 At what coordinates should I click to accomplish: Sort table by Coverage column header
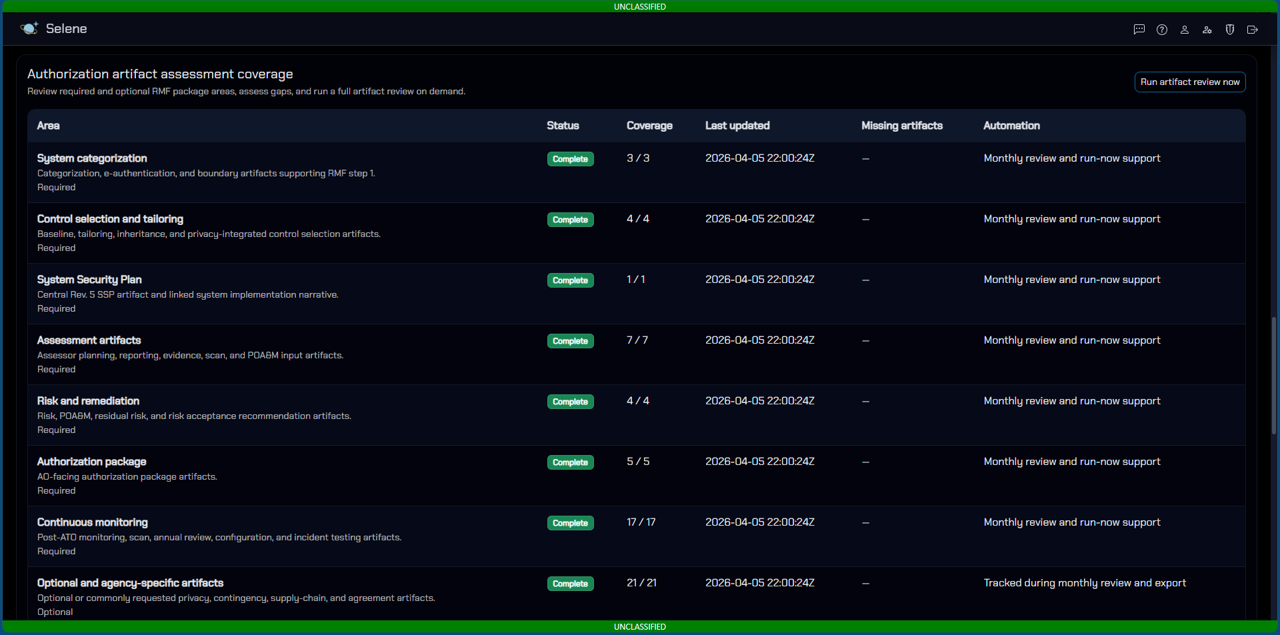(649, 126)
